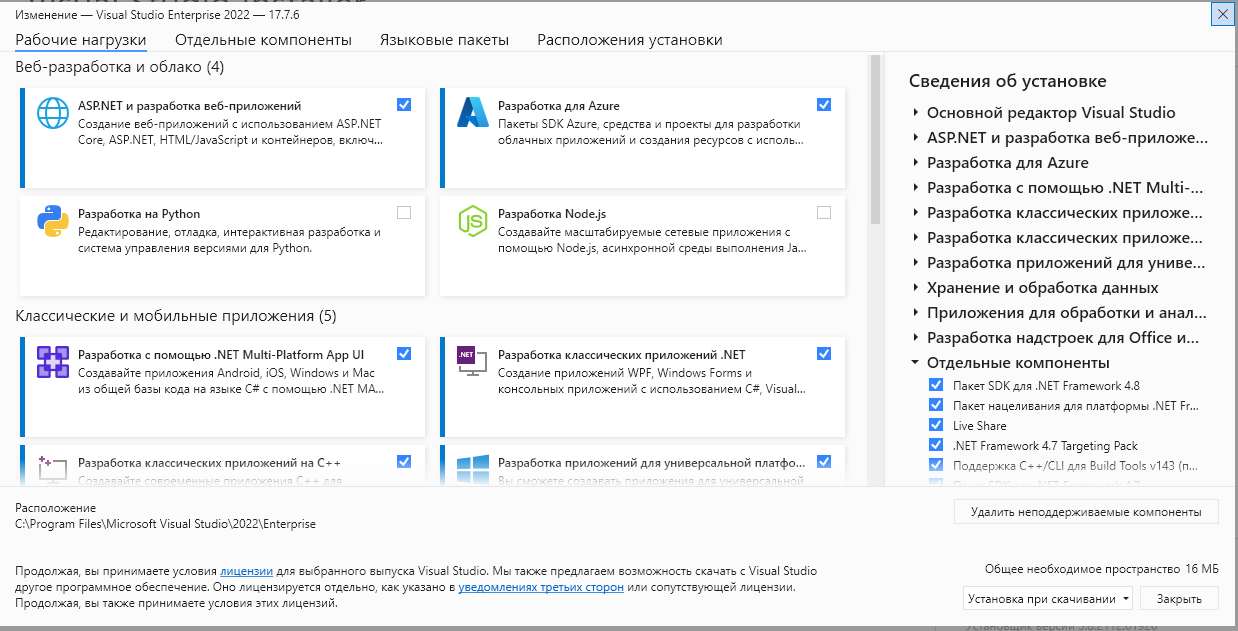This screenshot has width=1238, height=631.
Task: Check the Node.js development workload
Action: 824,212
